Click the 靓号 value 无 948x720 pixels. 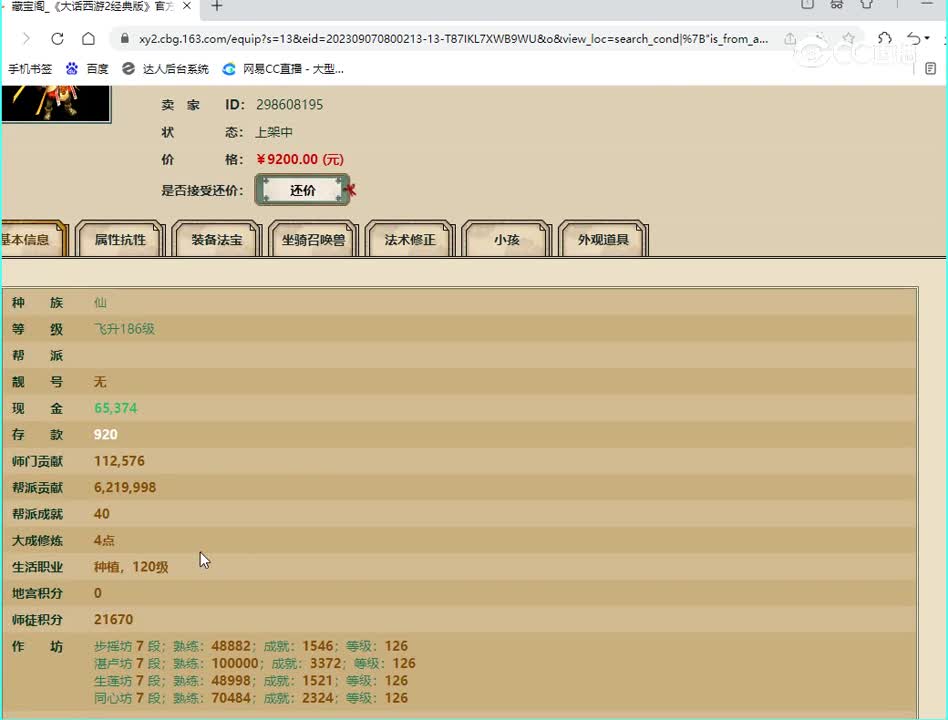tap(100, 381)
